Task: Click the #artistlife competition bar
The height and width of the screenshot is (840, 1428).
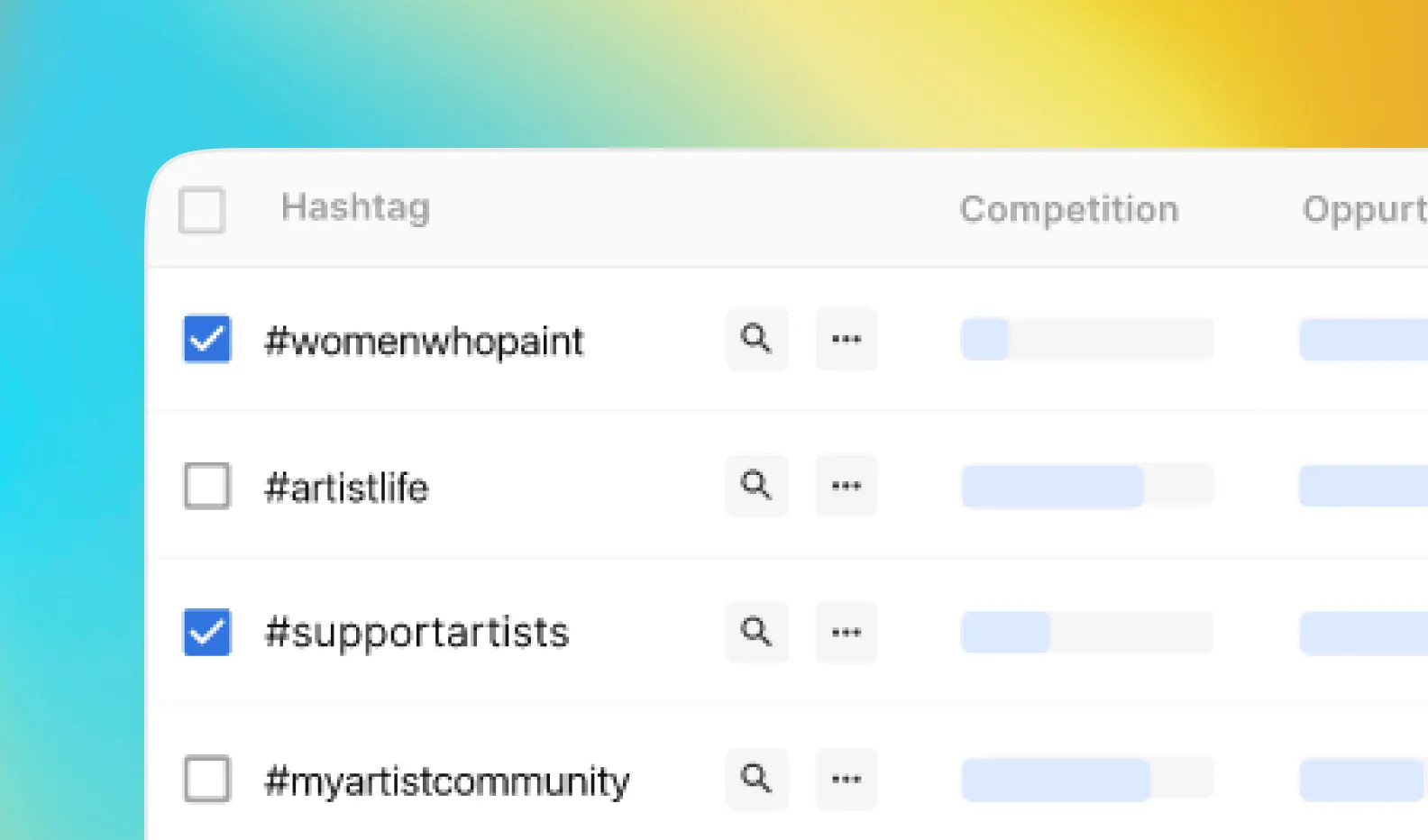Action: pos(1087,486)
